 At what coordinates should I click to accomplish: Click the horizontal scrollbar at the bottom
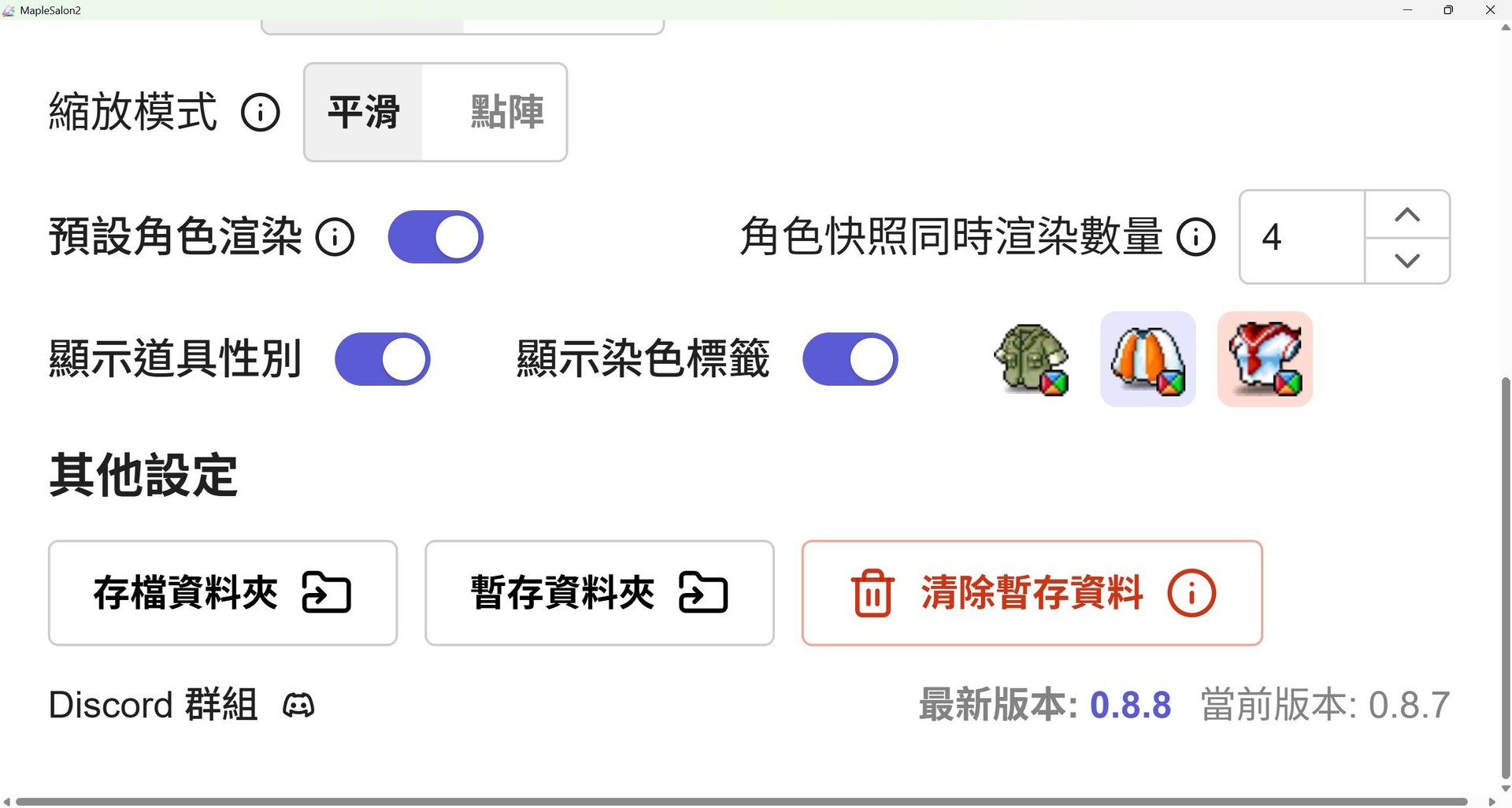pos(741,802)
